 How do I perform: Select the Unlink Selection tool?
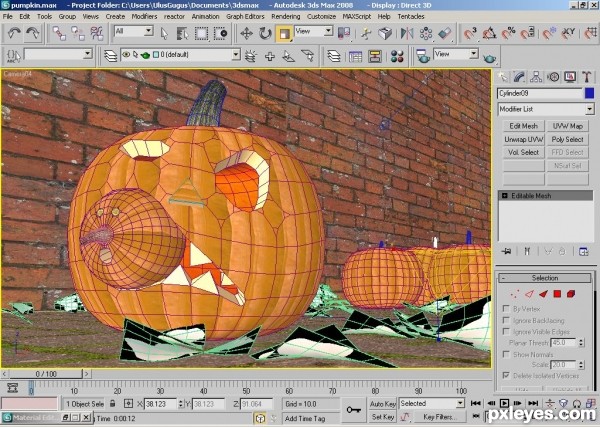[78, 33]
